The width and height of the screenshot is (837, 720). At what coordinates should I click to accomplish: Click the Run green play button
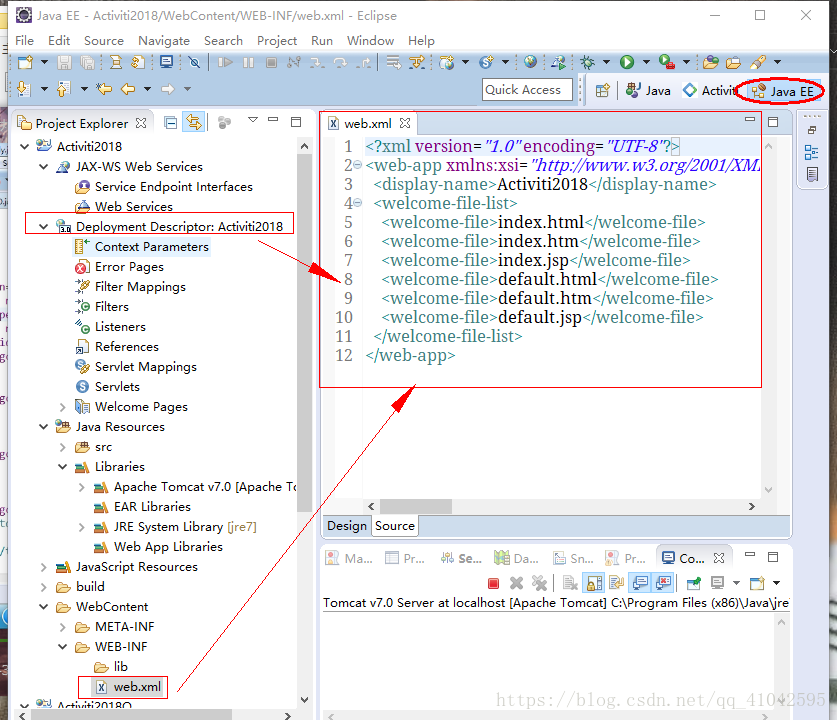tap(627, 62)
